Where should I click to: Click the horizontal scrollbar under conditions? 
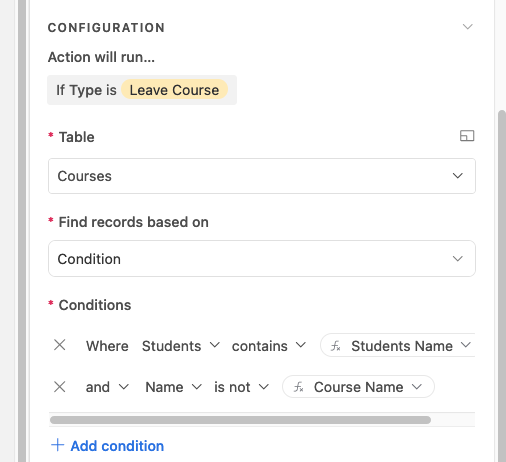coord(240,420)
